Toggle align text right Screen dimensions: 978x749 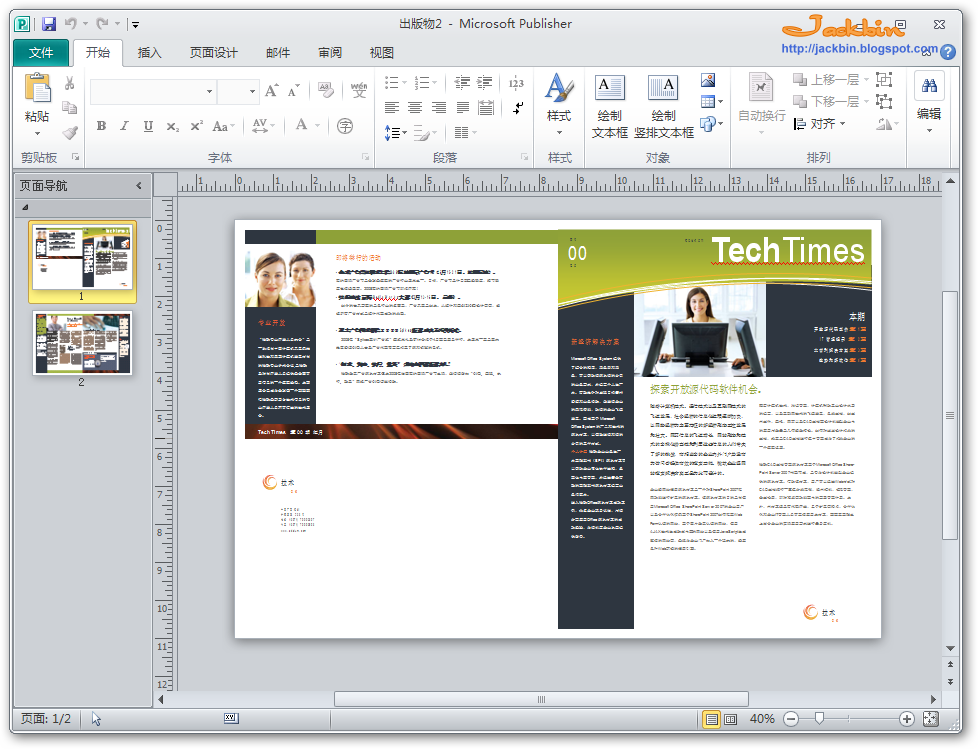coord(438,107)
